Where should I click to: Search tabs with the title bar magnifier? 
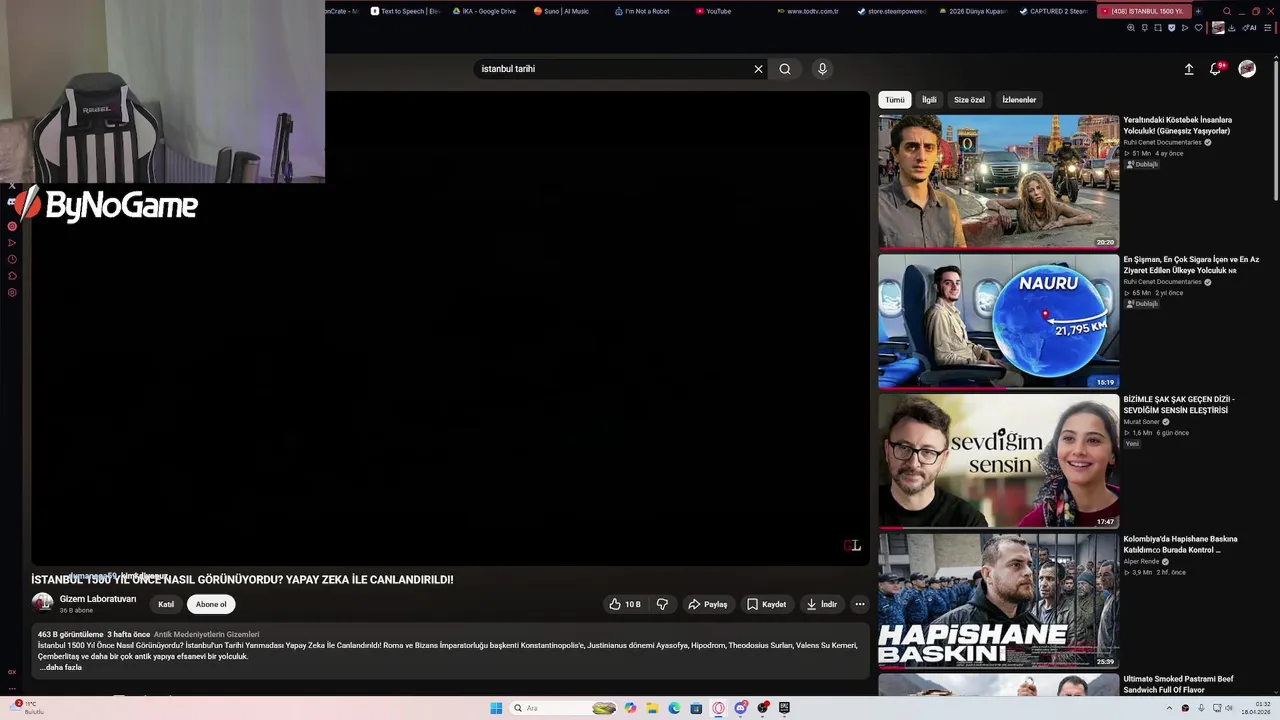coord(1227,11)
